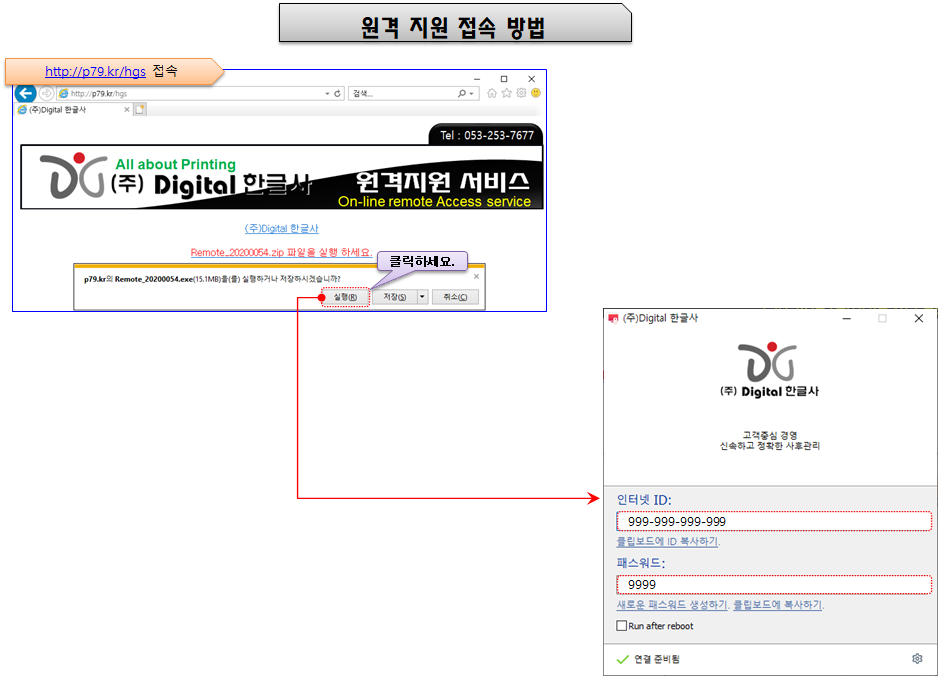The width and height of the screenshot is (938, 676).
Task: Click the yellow smiley feedback icon
Action: coord(536,93)
